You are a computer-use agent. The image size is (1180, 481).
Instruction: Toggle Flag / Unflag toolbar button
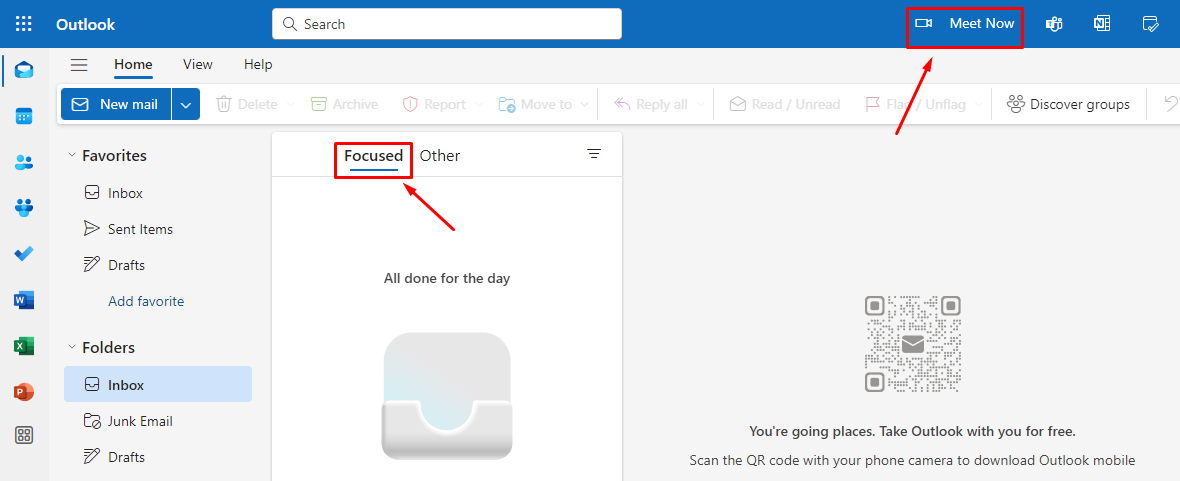[916, 104]
